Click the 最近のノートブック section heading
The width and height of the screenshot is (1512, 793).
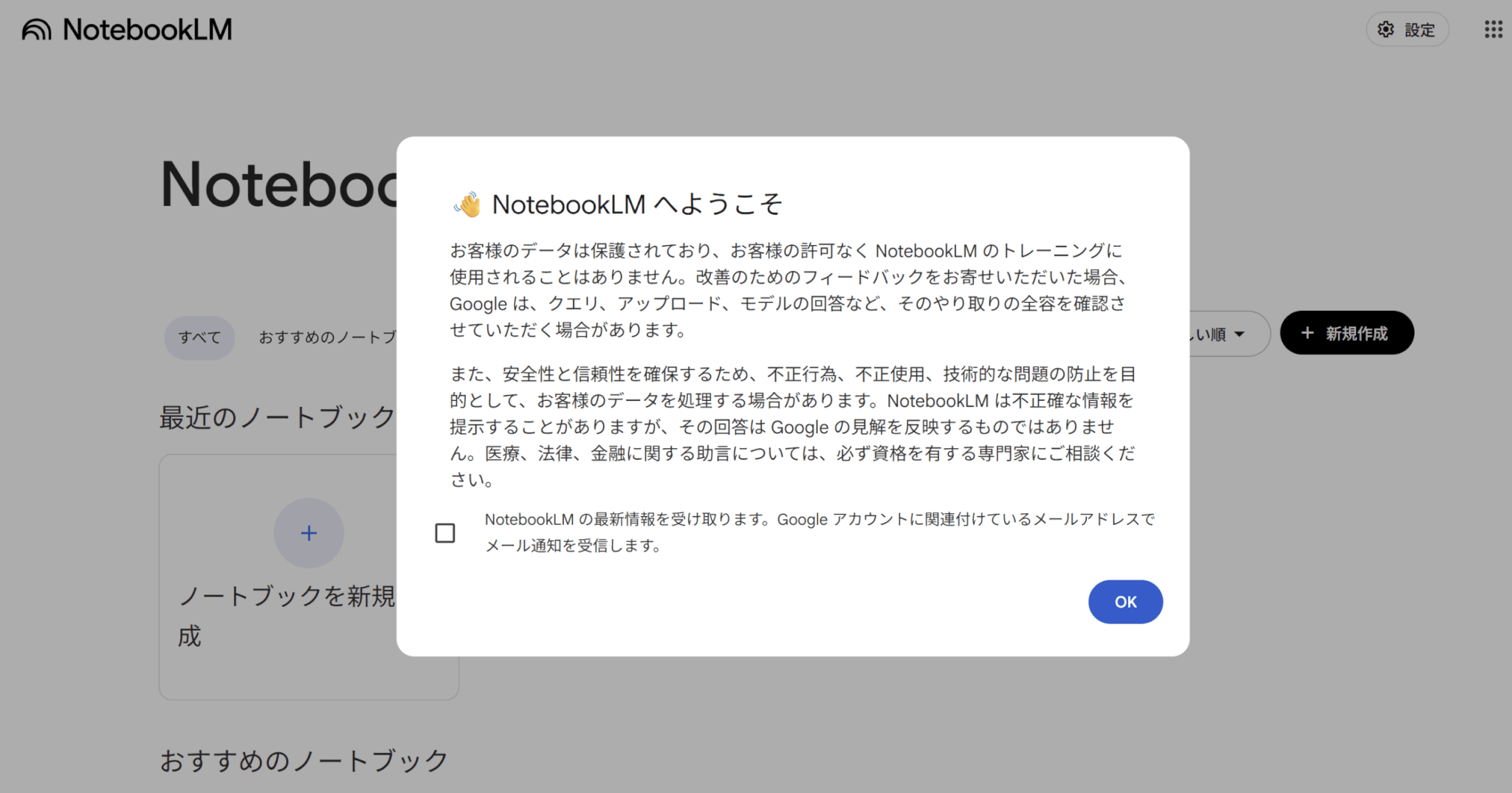pos(278,417)
